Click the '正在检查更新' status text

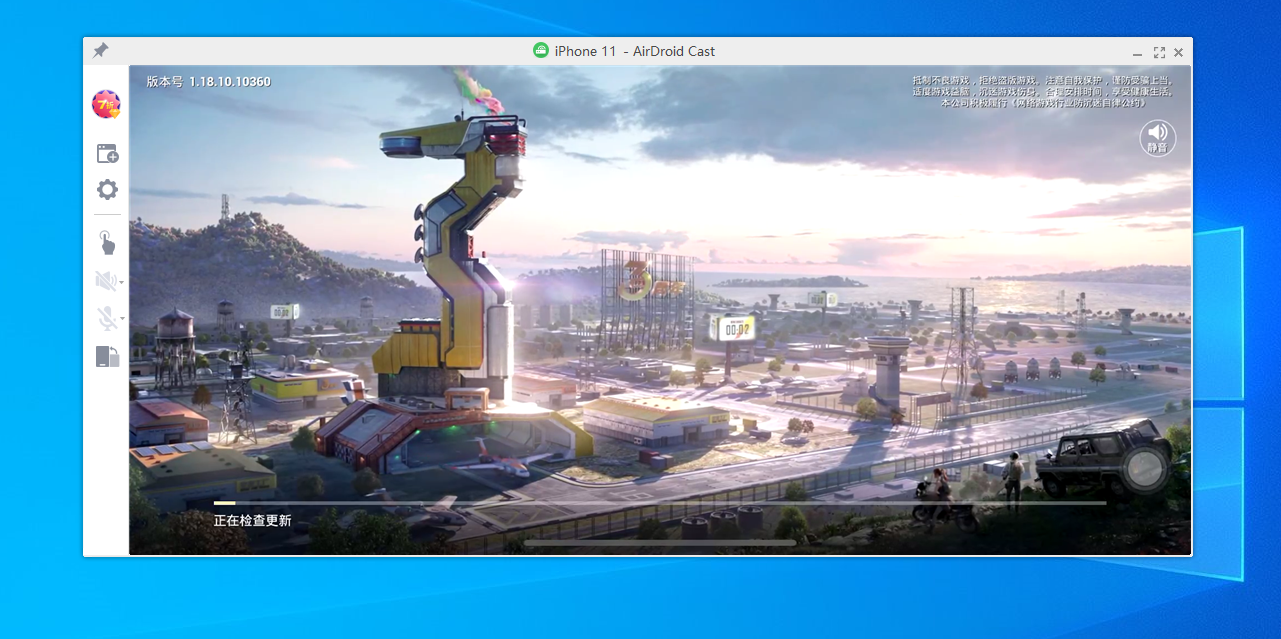tap(252, 520)
